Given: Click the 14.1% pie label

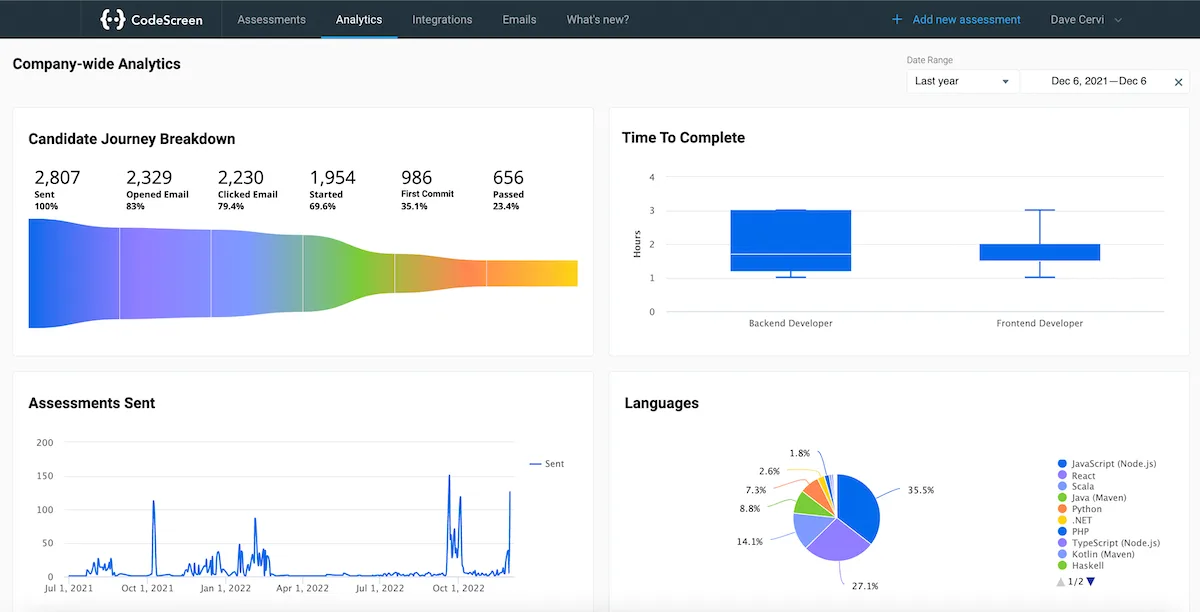Looking at the screenshot, I should click(750, 541).
